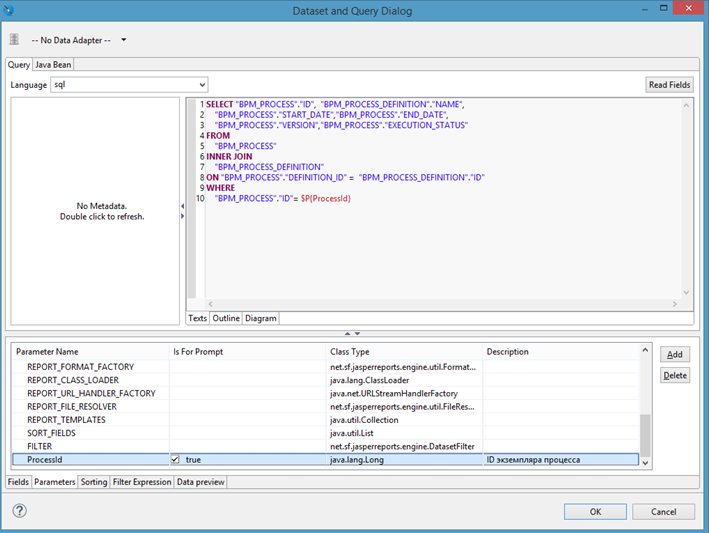Screen dimensions: 709x533
Task: Click the Delete parameter button
Action: pyautogui.click(x=675, y=375)
